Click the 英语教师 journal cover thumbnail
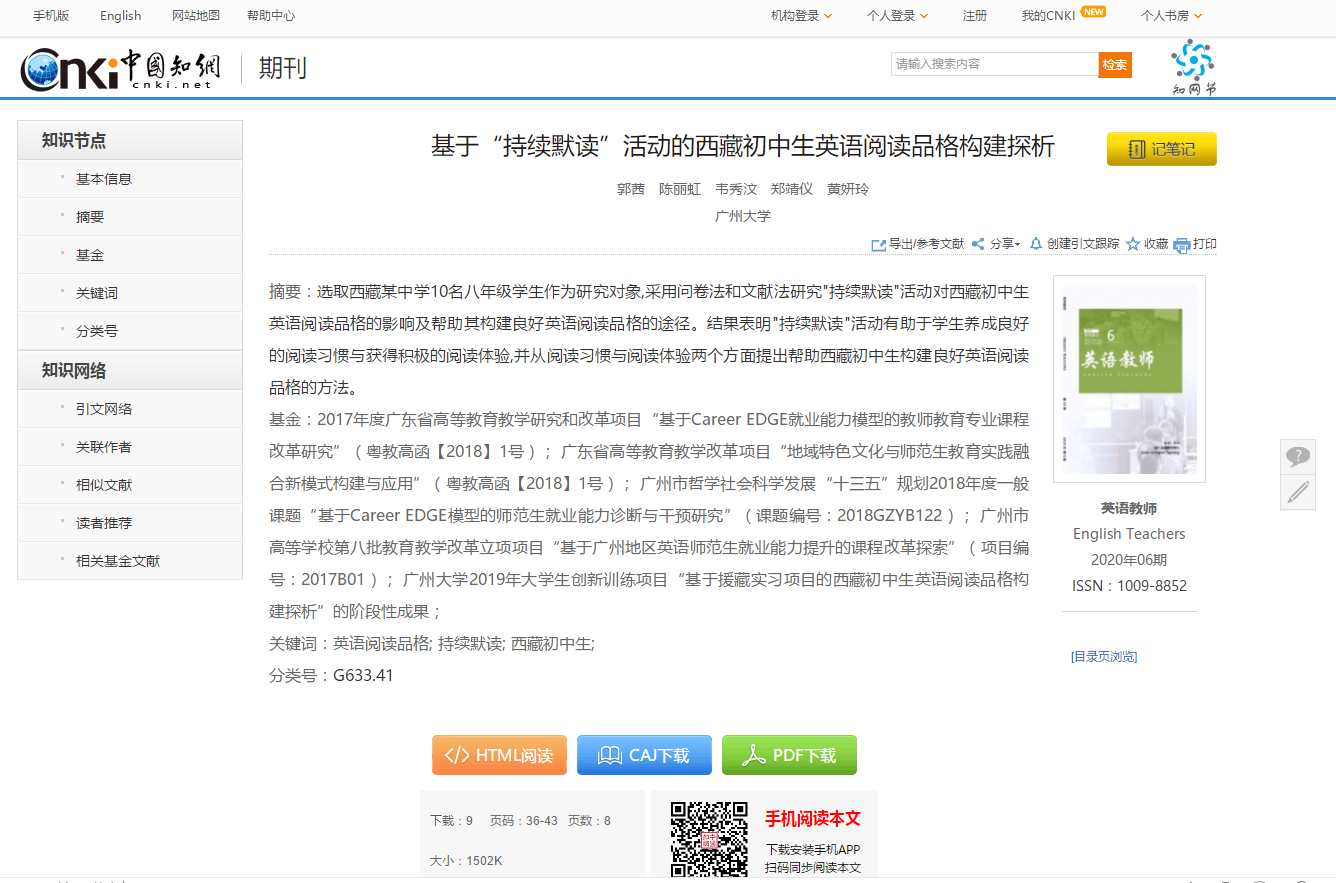The image size is (1336, 883). [1129, 379]
